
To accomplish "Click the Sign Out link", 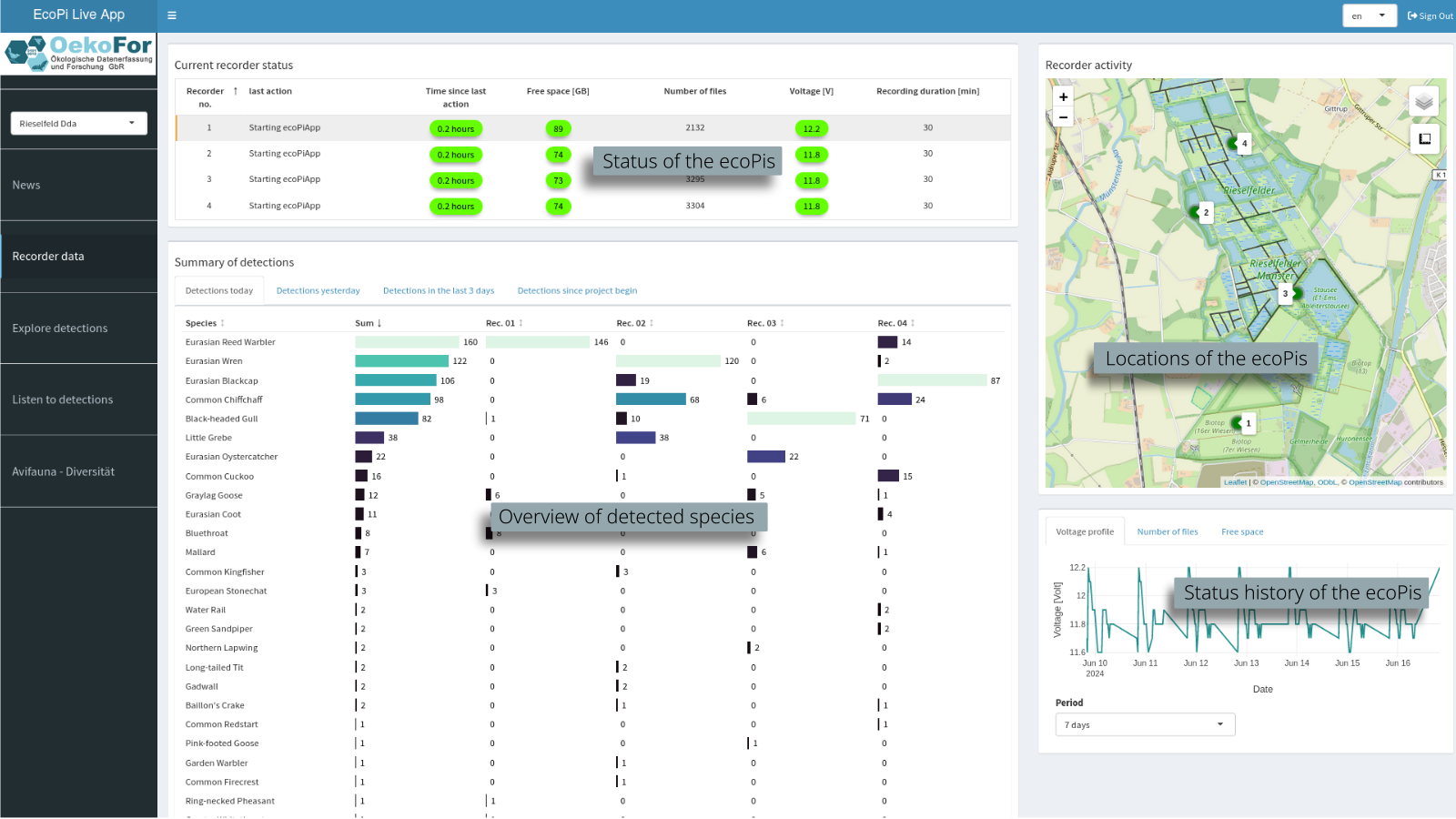I will 1430,15.
